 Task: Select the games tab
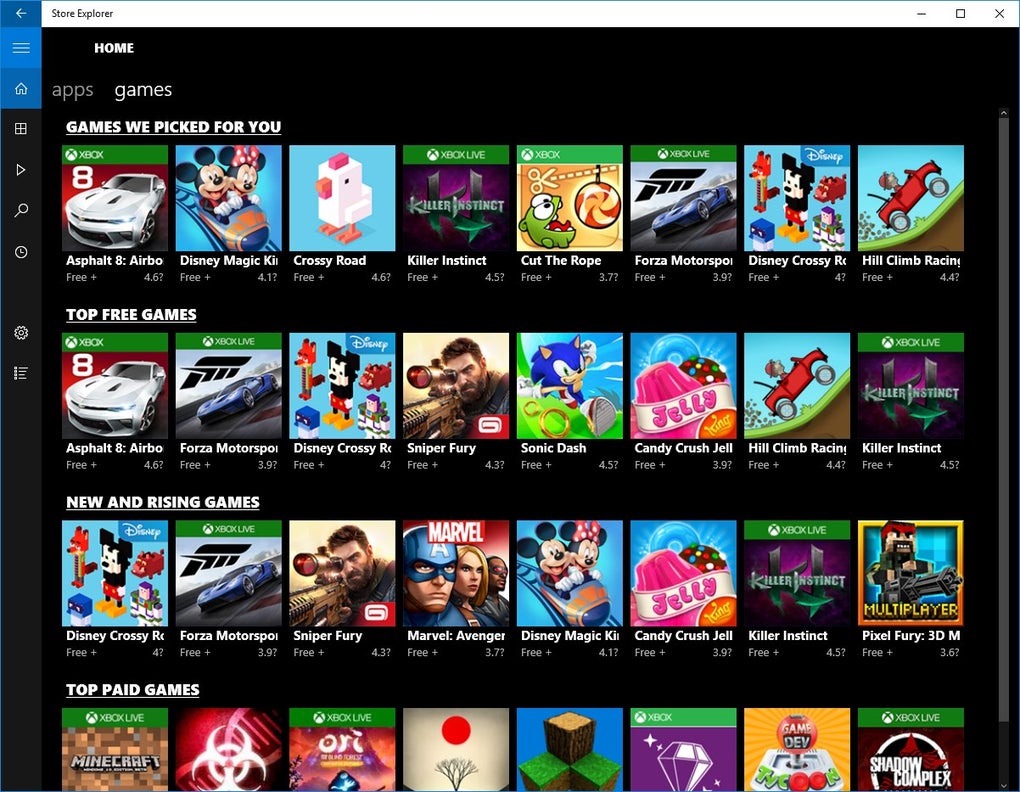click(x=142, y=89)
